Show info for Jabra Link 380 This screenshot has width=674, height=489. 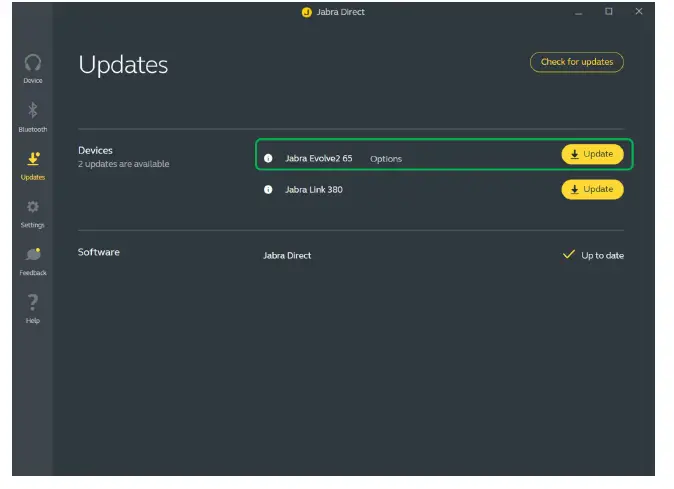click(x=268, y=189)
